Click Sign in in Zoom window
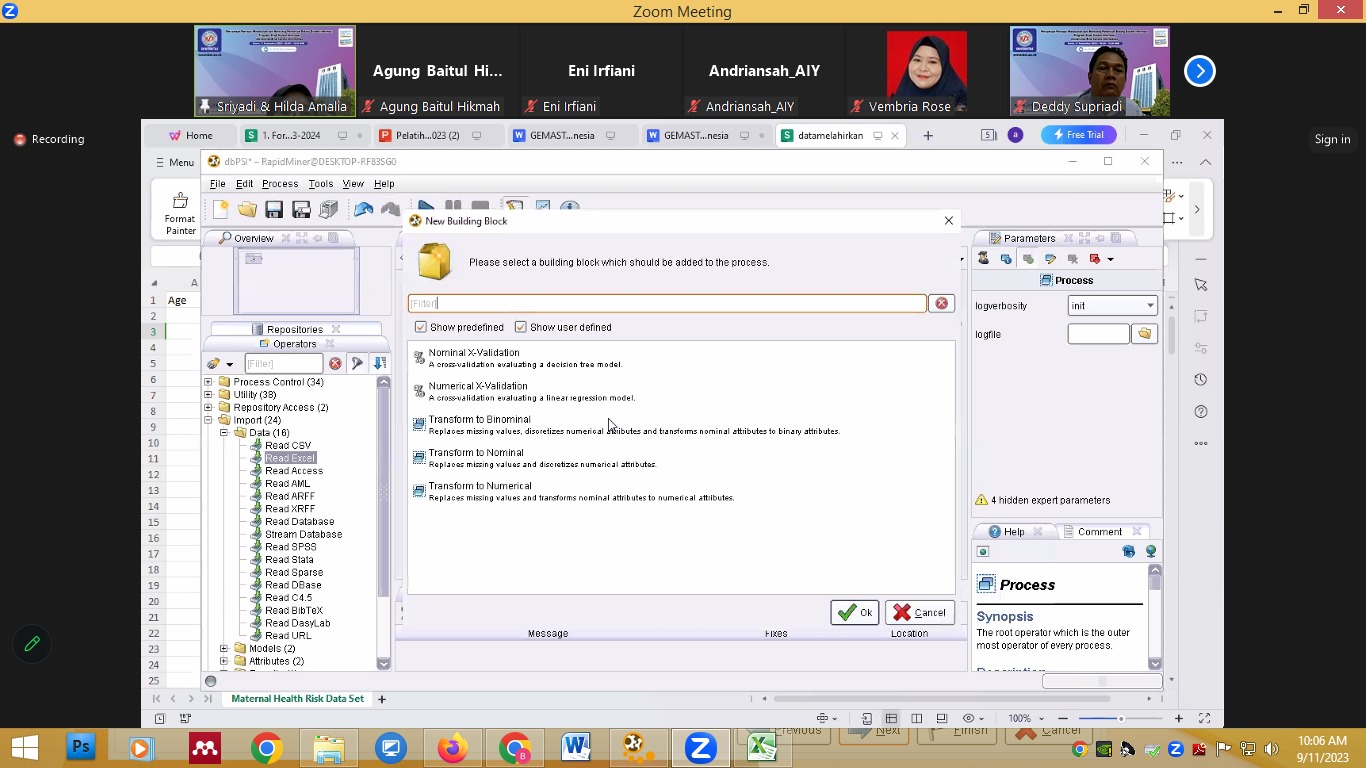 (1332, 139)
